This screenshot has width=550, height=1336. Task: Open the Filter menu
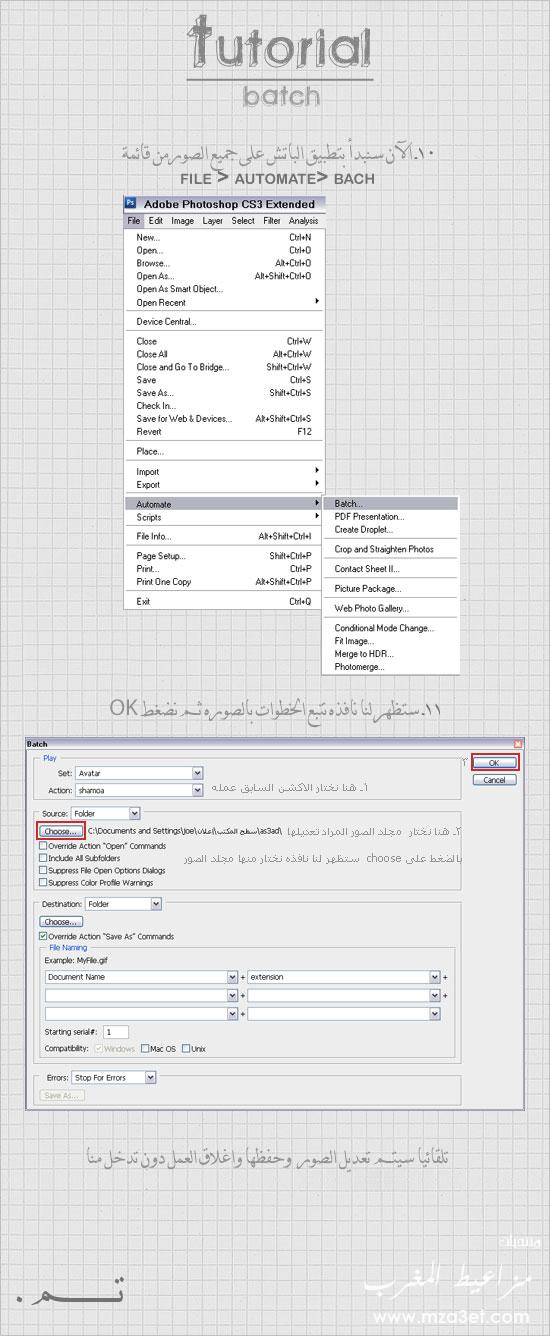click(x=272, y=221)
